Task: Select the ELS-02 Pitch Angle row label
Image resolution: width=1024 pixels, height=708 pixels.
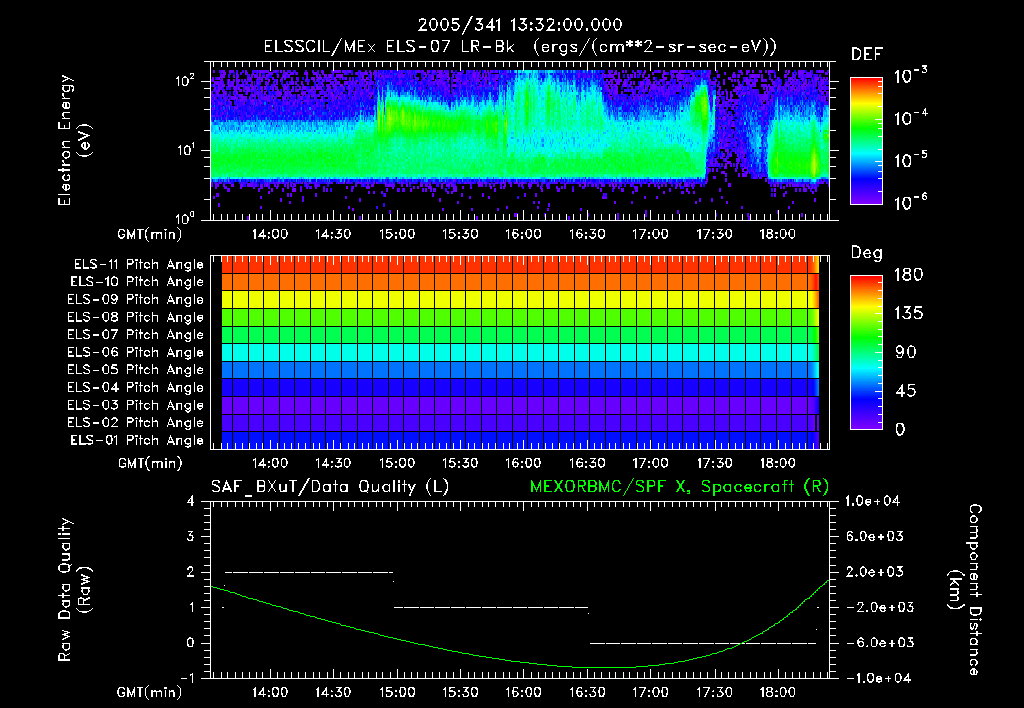Action: (135, 423)
